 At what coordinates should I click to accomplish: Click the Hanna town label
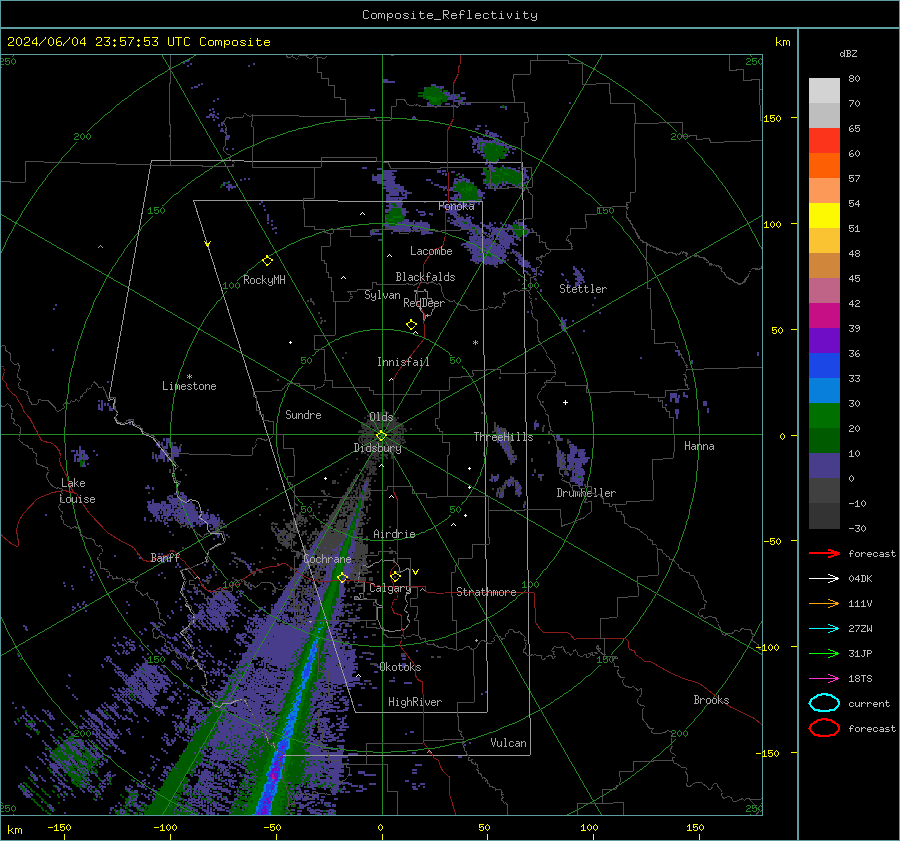click(x=699, y=446)
